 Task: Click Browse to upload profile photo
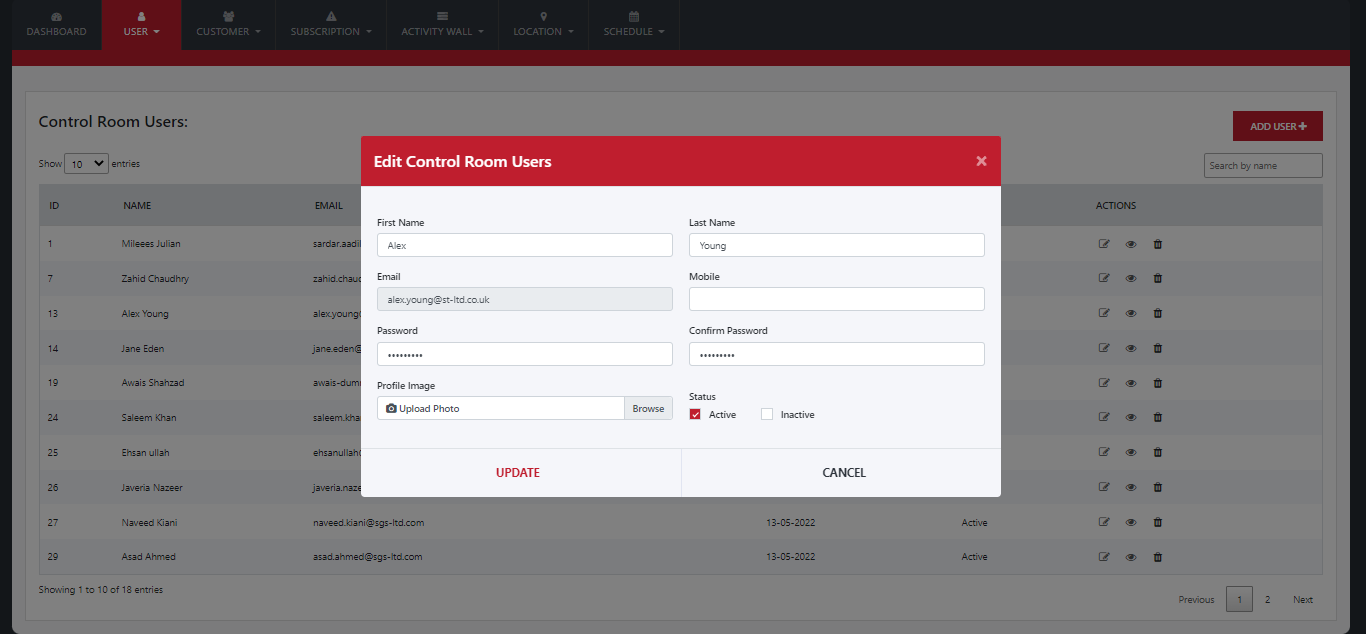(x=648, y=408)
